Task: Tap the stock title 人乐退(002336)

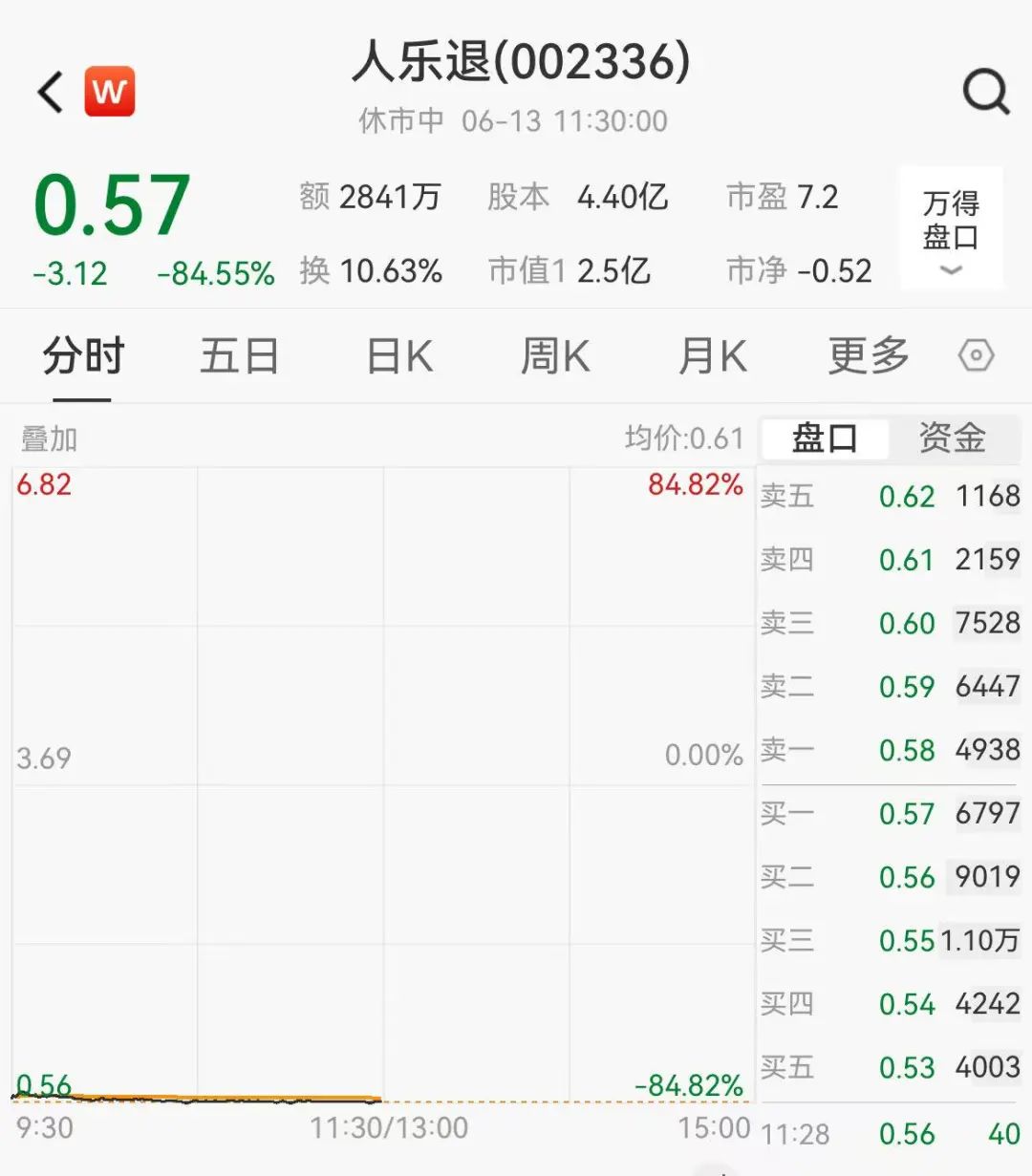Action: (521, 63)
